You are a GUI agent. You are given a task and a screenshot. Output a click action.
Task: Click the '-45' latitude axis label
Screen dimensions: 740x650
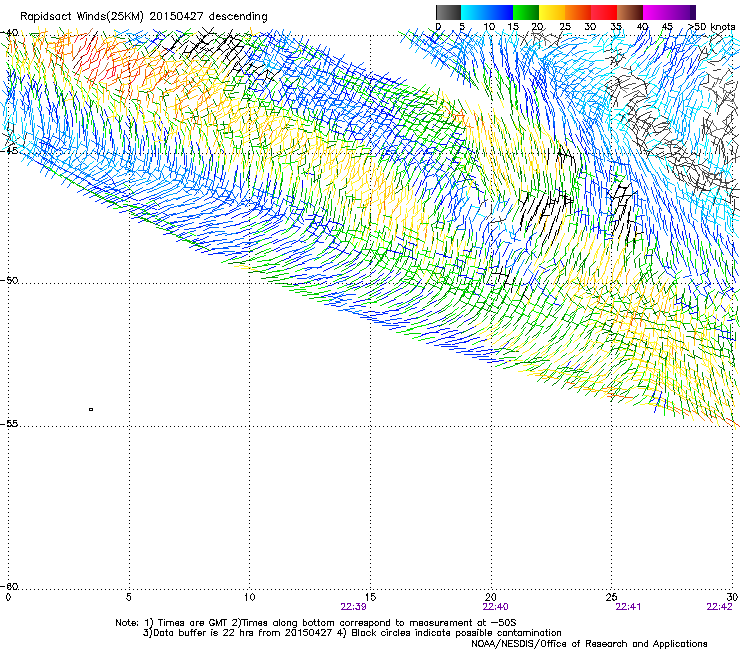point(10,151)
